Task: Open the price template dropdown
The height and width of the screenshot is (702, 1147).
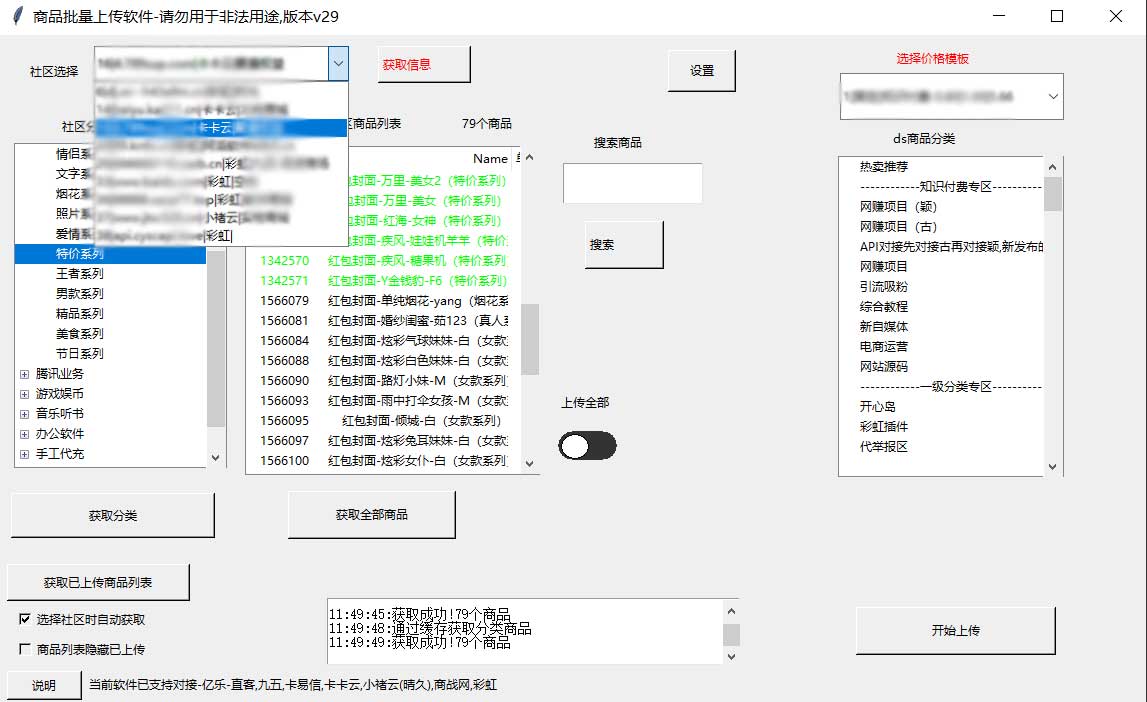Action: pyautogui.click(x=1053, y=96)
